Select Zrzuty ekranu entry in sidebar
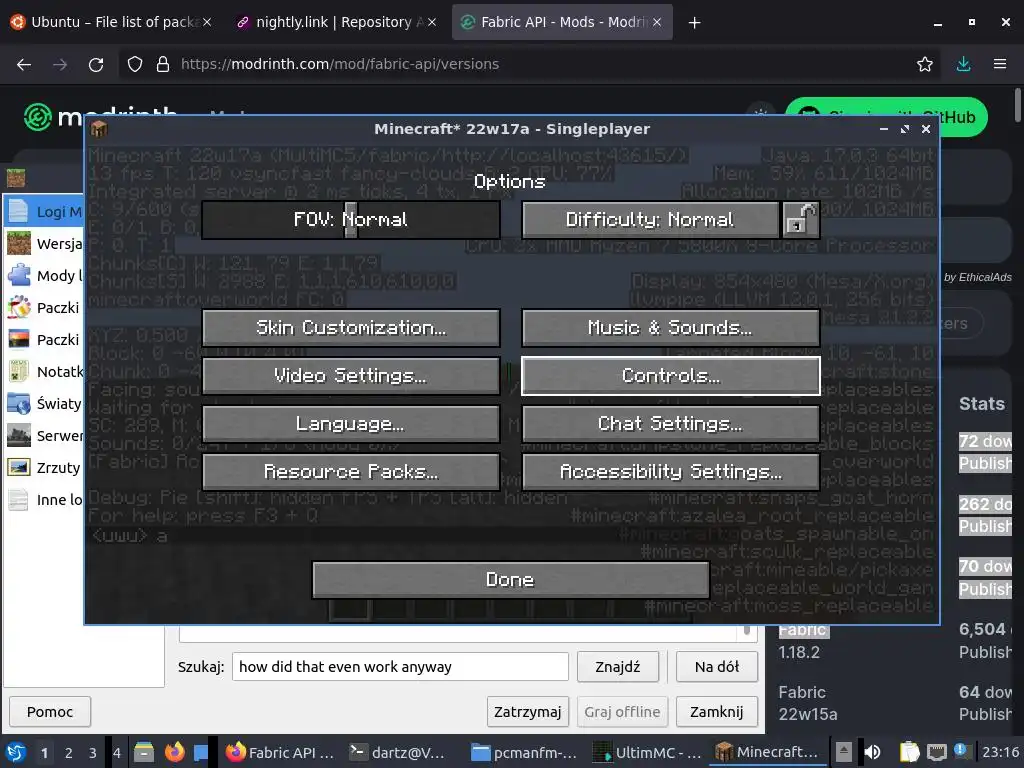1024x768 pixels. (44, 468)
